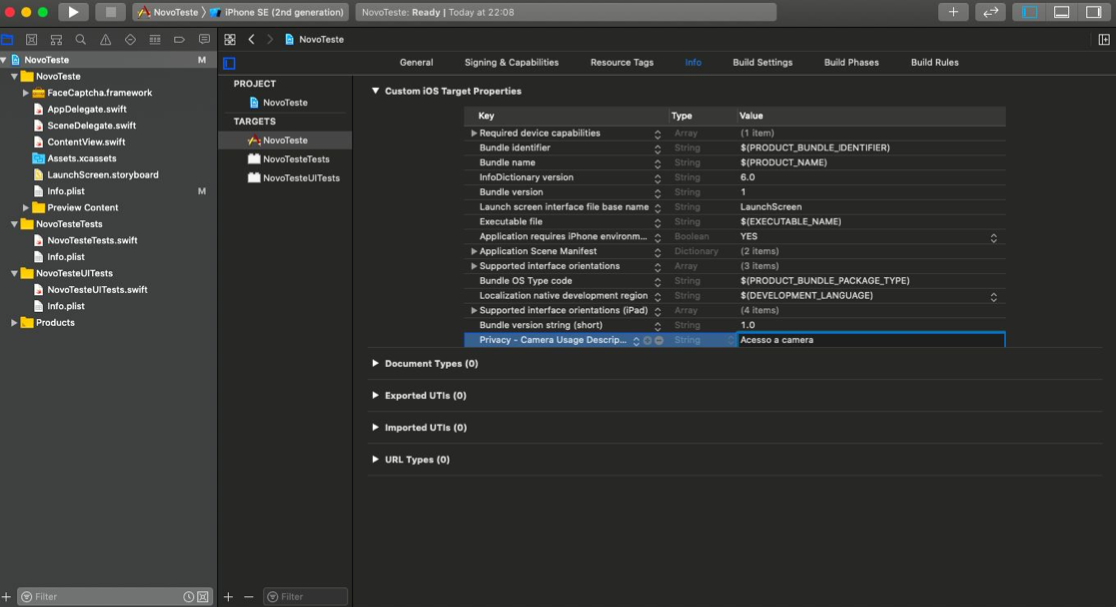Viewport: 1116px width, 607px height.
Task: Switch to Signing & Capabilities tab
Action: point(512,63)
